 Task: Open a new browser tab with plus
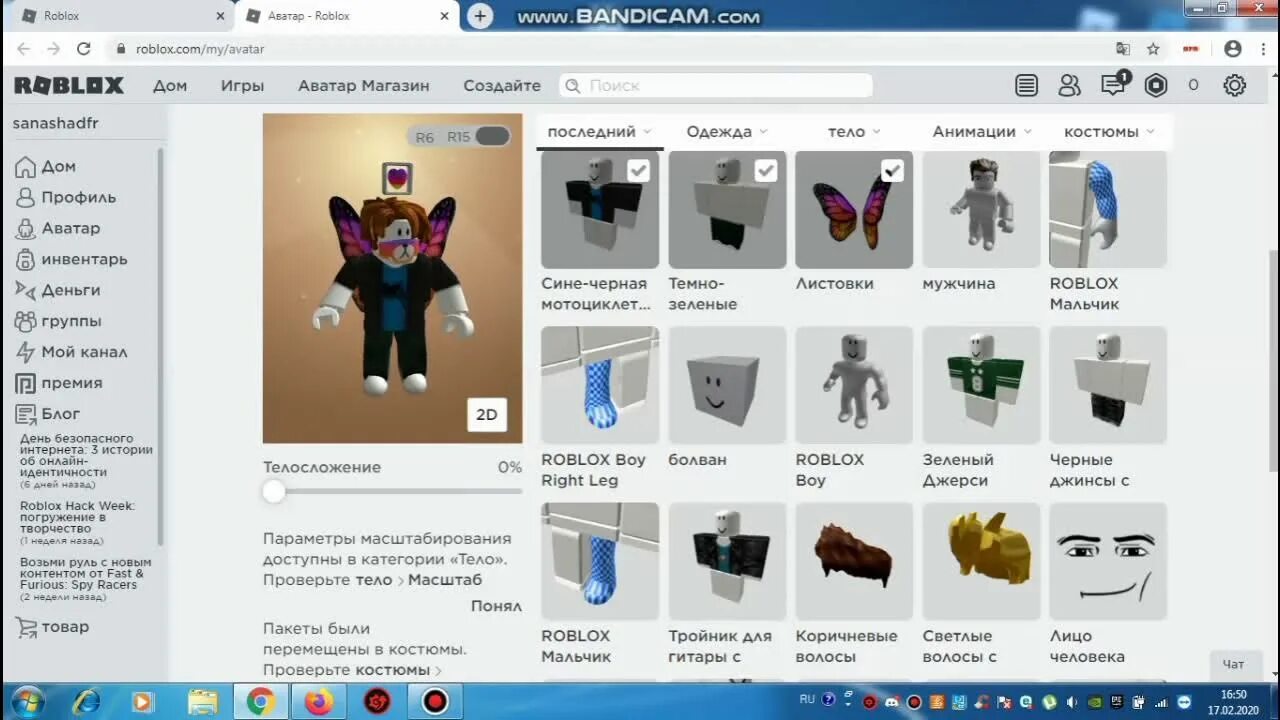481,16
